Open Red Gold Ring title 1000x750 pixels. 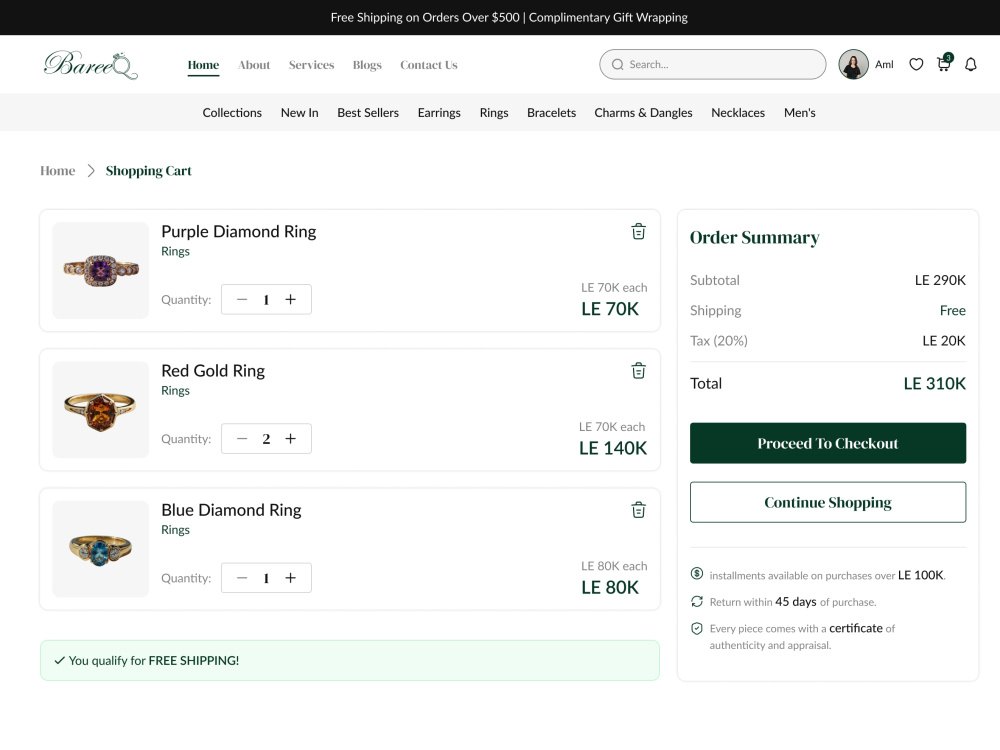pos(213,371)
